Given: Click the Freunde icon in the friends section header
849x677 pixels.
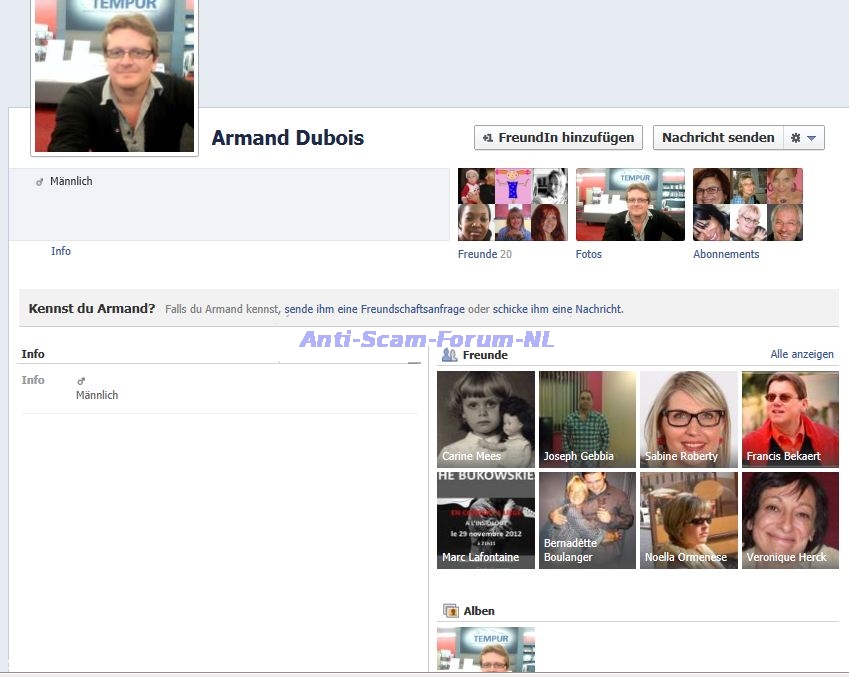Looking at the screenshot, I should (x=450, y=355).
